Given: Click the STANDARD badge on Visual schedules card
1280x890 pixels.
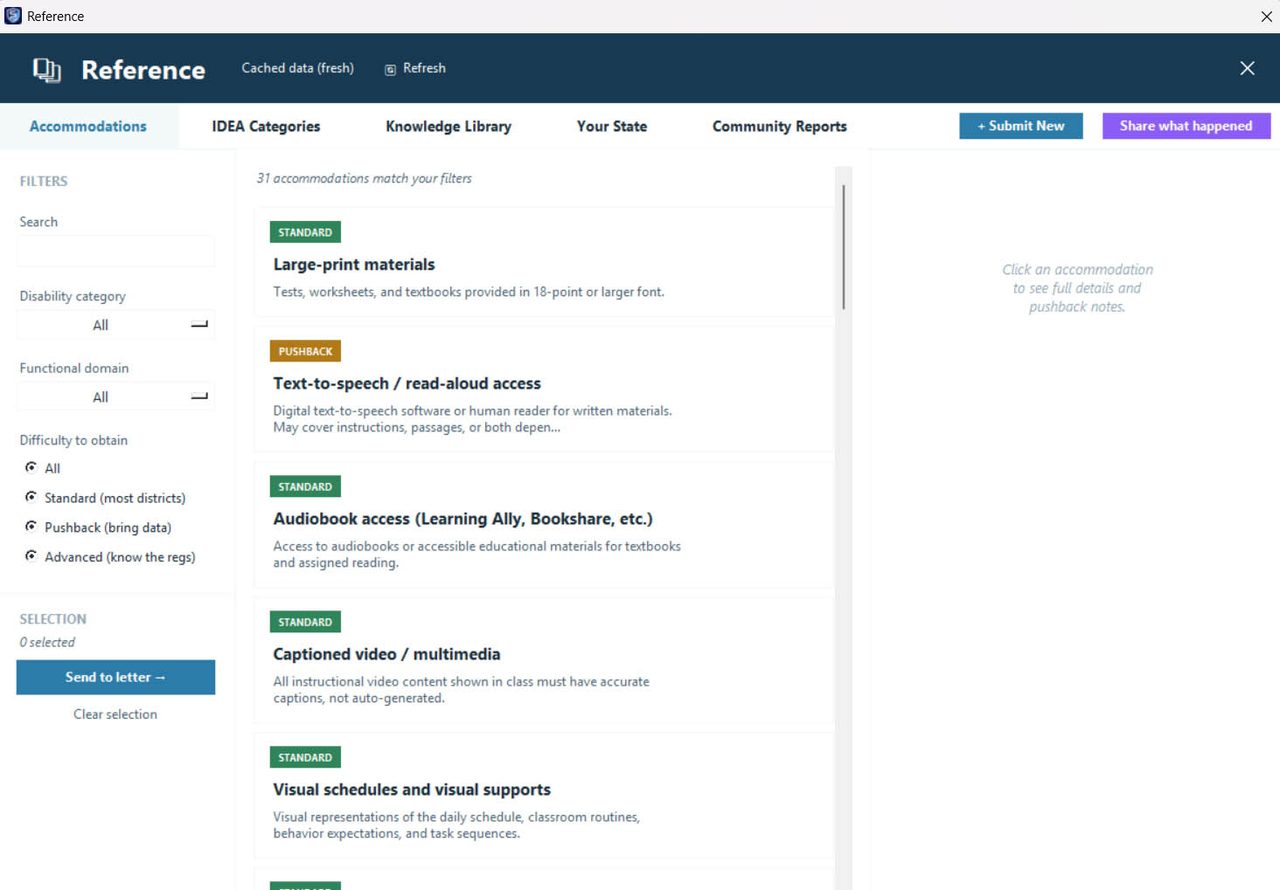Looking at the screenshot, I should 305,757.
